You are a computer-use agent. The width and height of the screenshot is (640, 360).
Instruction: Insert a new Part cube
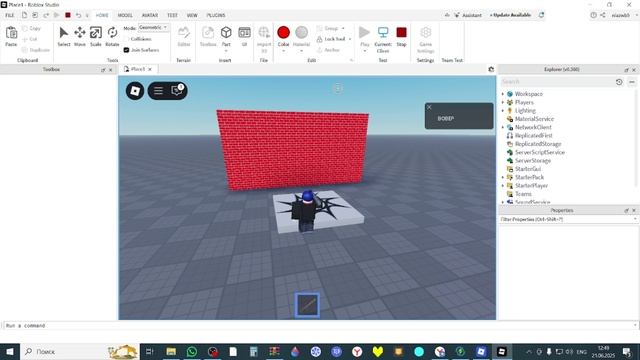pos(226,33)
